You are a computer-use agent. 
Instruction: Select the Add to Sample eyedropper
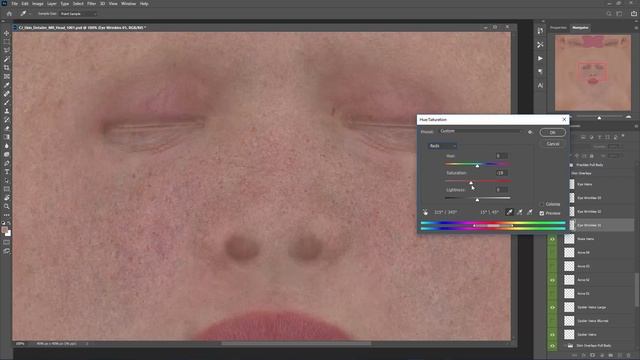[x=519, y=212]
